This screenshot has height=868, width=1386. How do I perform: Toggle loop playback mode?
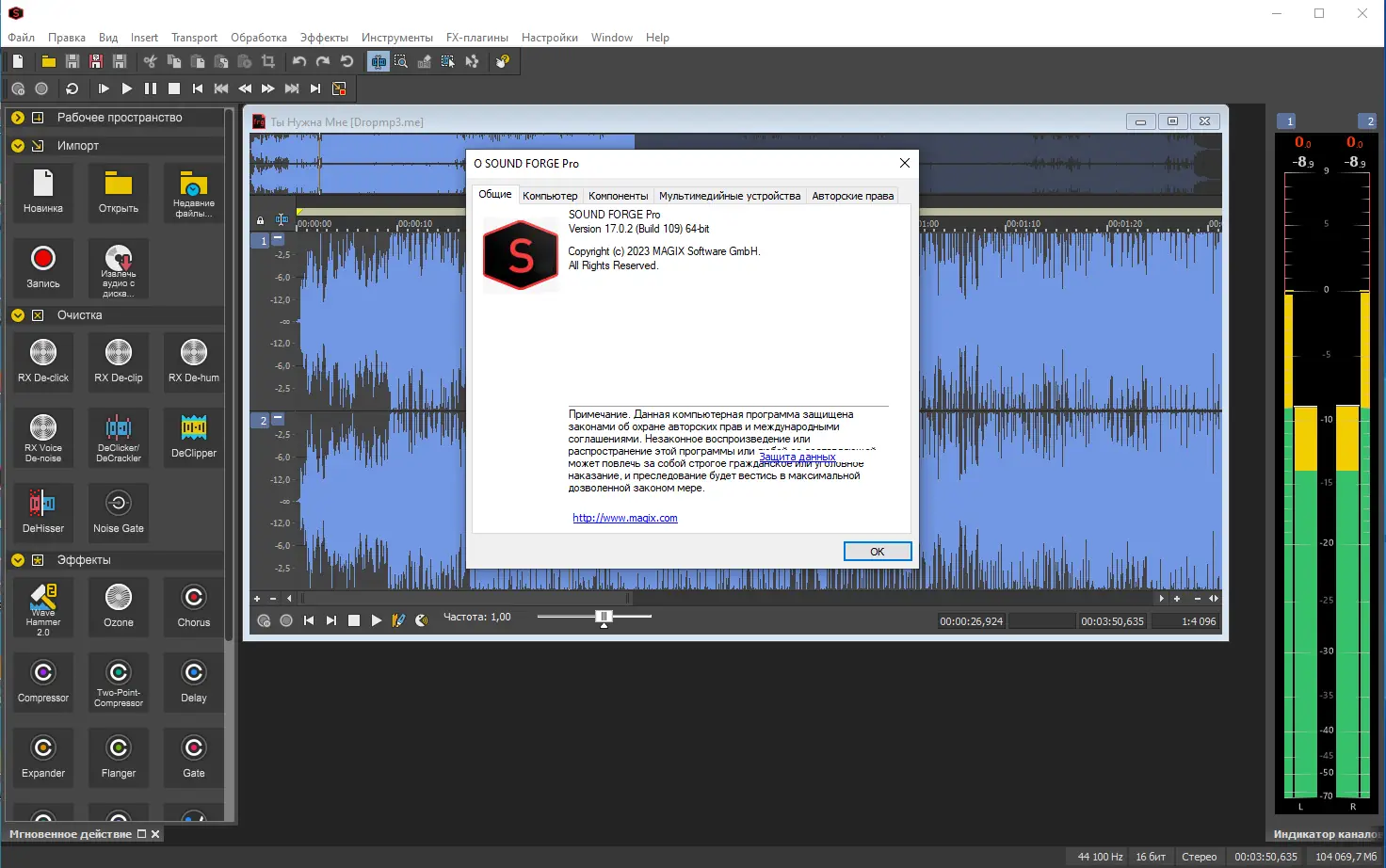(x=73, y=88)
